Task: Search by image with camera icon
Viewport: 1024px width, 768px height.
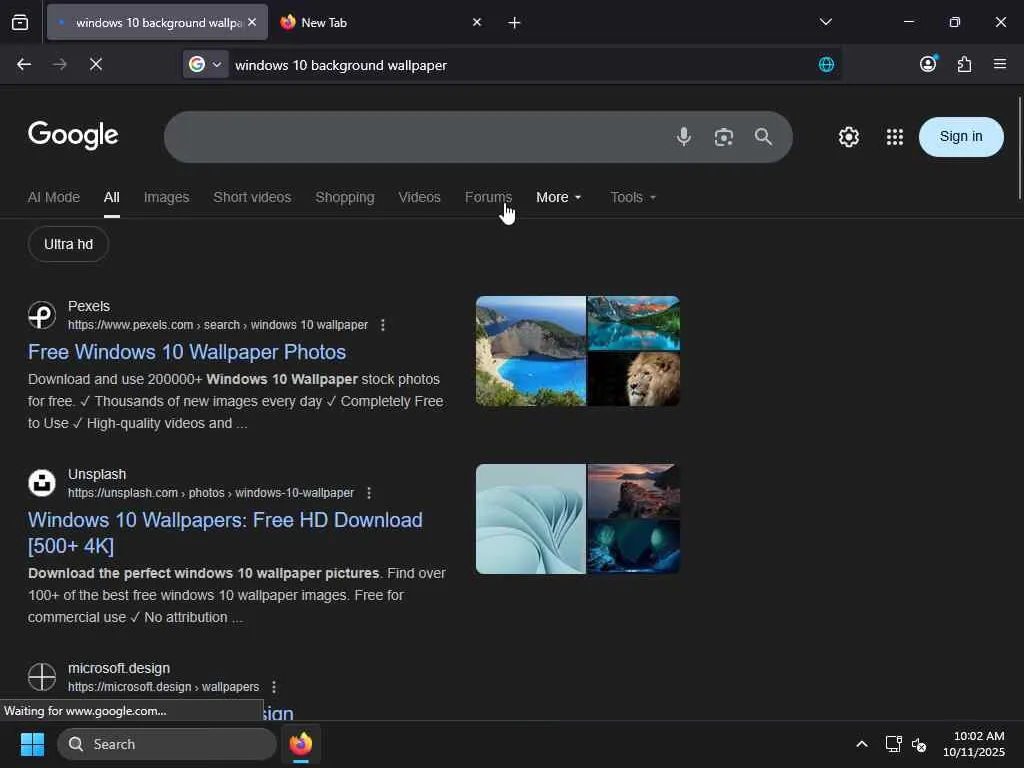Action: pos(724,137)
